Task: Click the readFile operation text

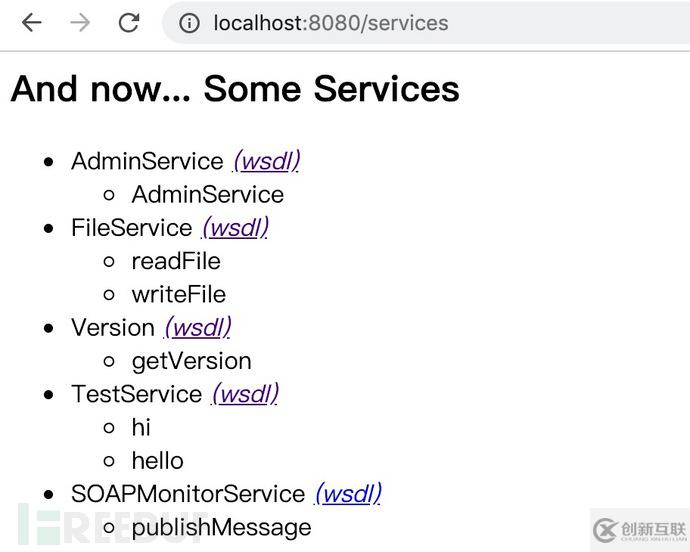Action: (x=176, y=261)
